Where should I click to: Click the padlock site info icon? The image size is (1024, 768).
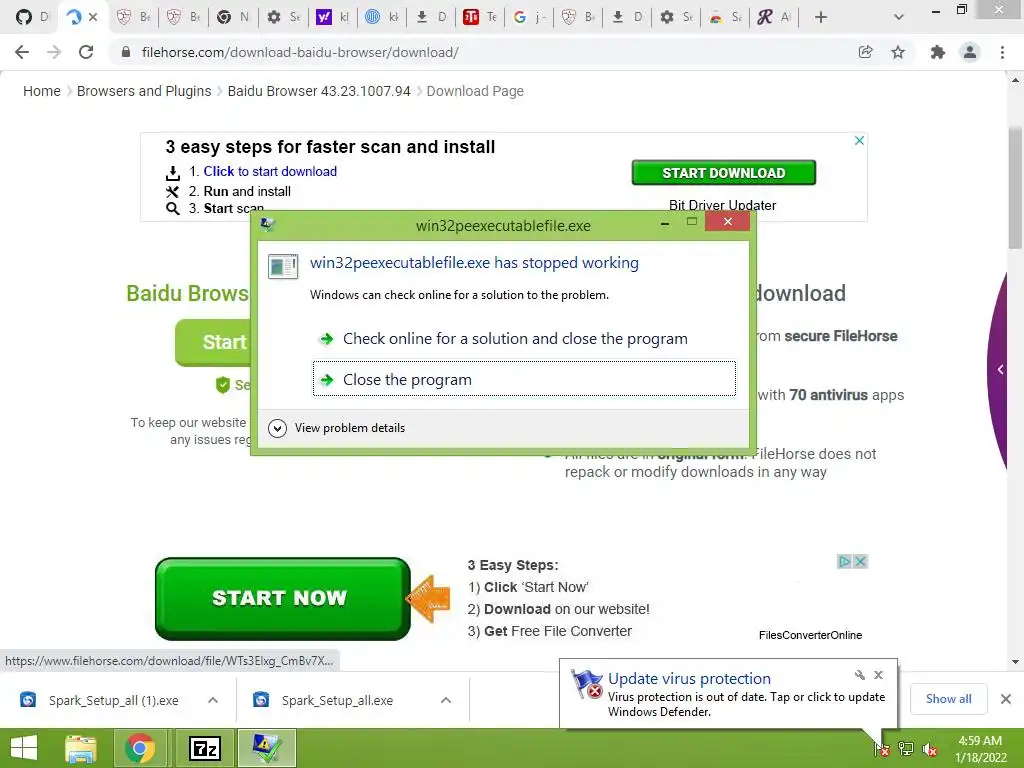(126, 52)
